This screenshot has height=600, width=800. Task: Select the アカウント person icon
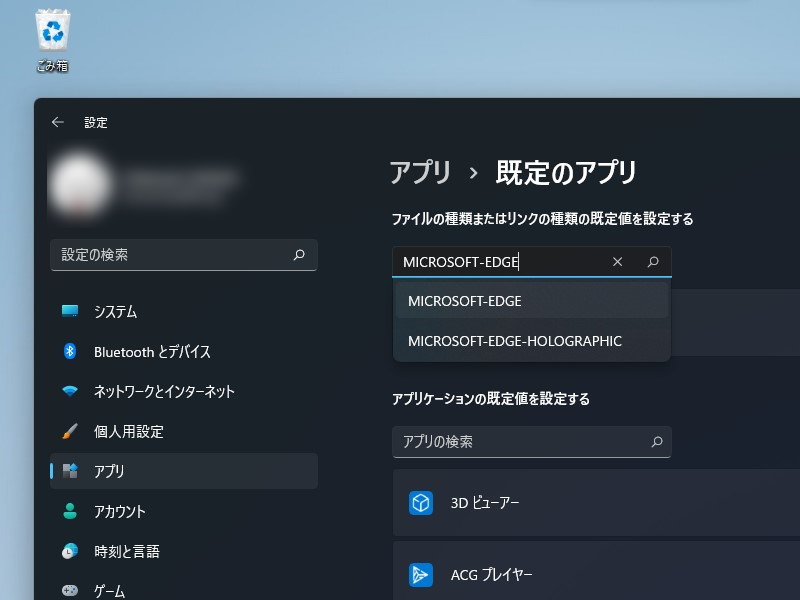[x=70, y=511]
